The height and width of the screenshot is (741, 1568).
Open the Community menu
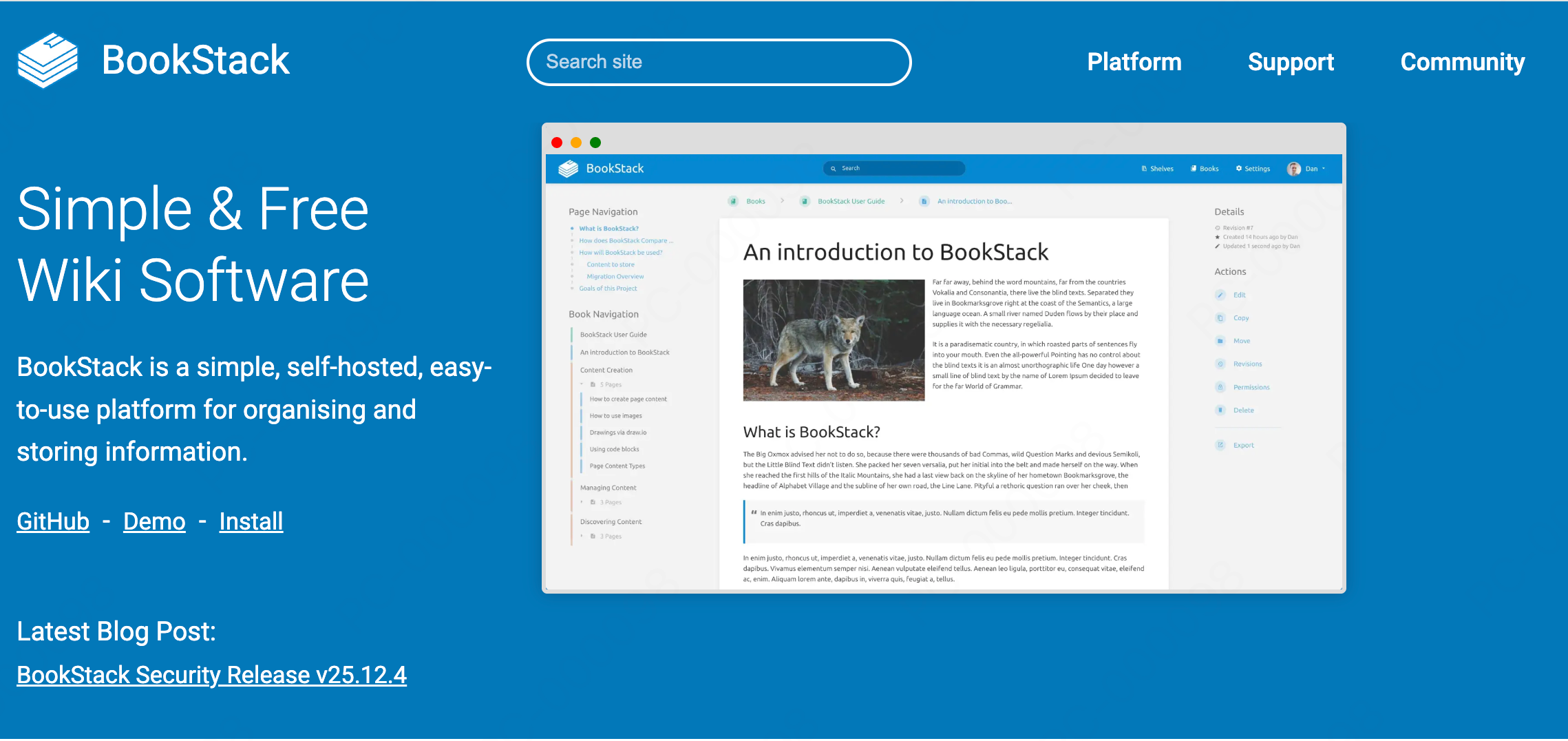(x=1463, y=62)
